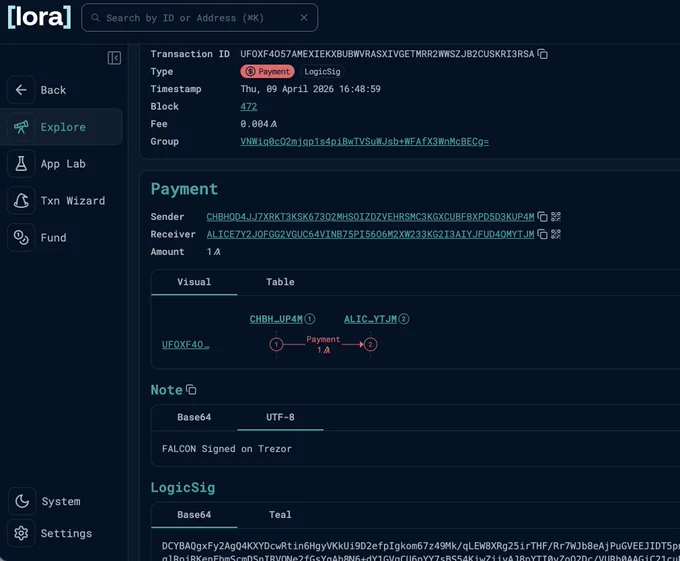This screenshot has width=680, height=561.
Task: Open ALIC…YTJM account in graph
Action: 370,319
